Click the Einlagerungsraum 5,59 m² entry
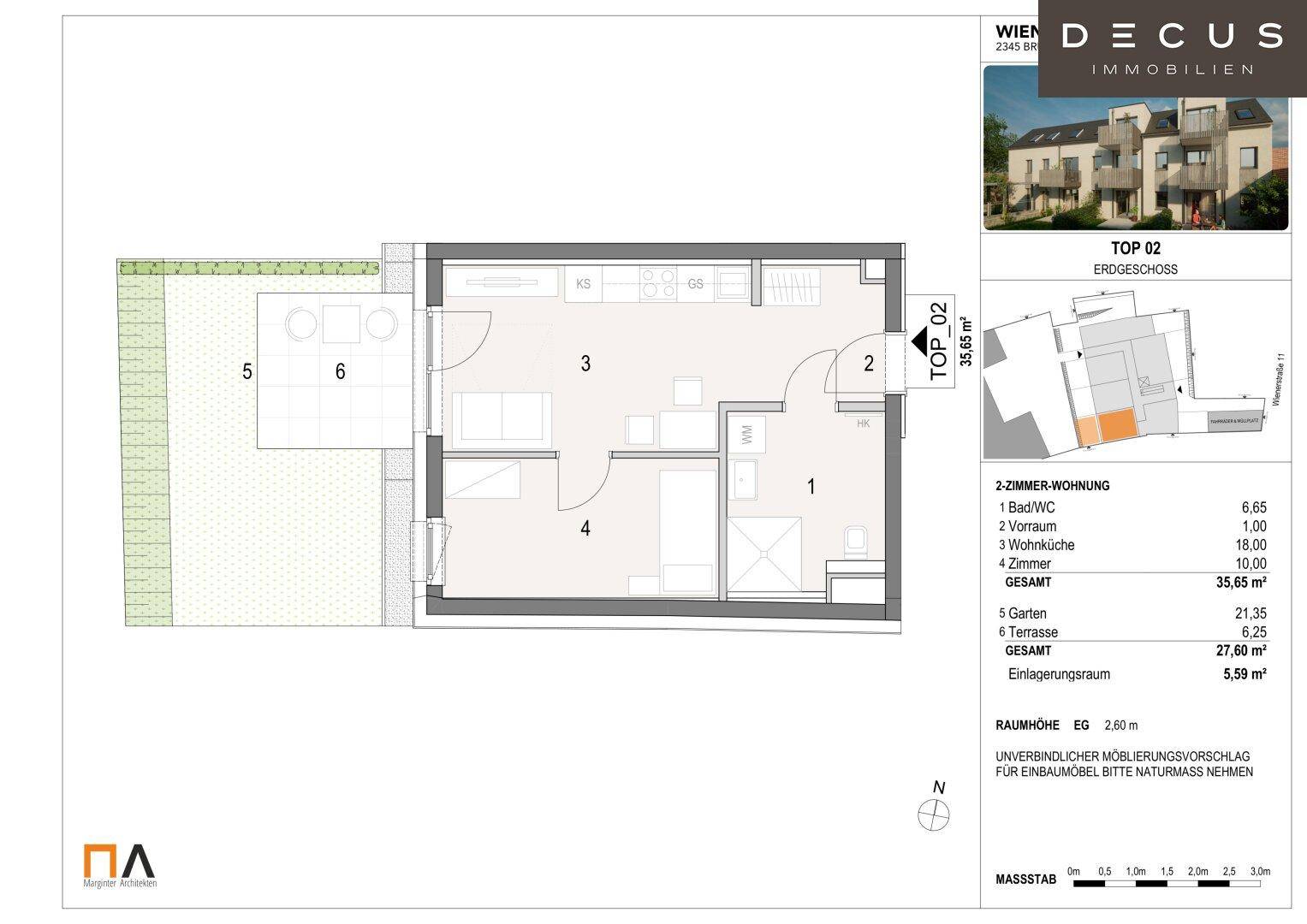This screenshot has height=924, width=1307. click(x=1135, y=674)
